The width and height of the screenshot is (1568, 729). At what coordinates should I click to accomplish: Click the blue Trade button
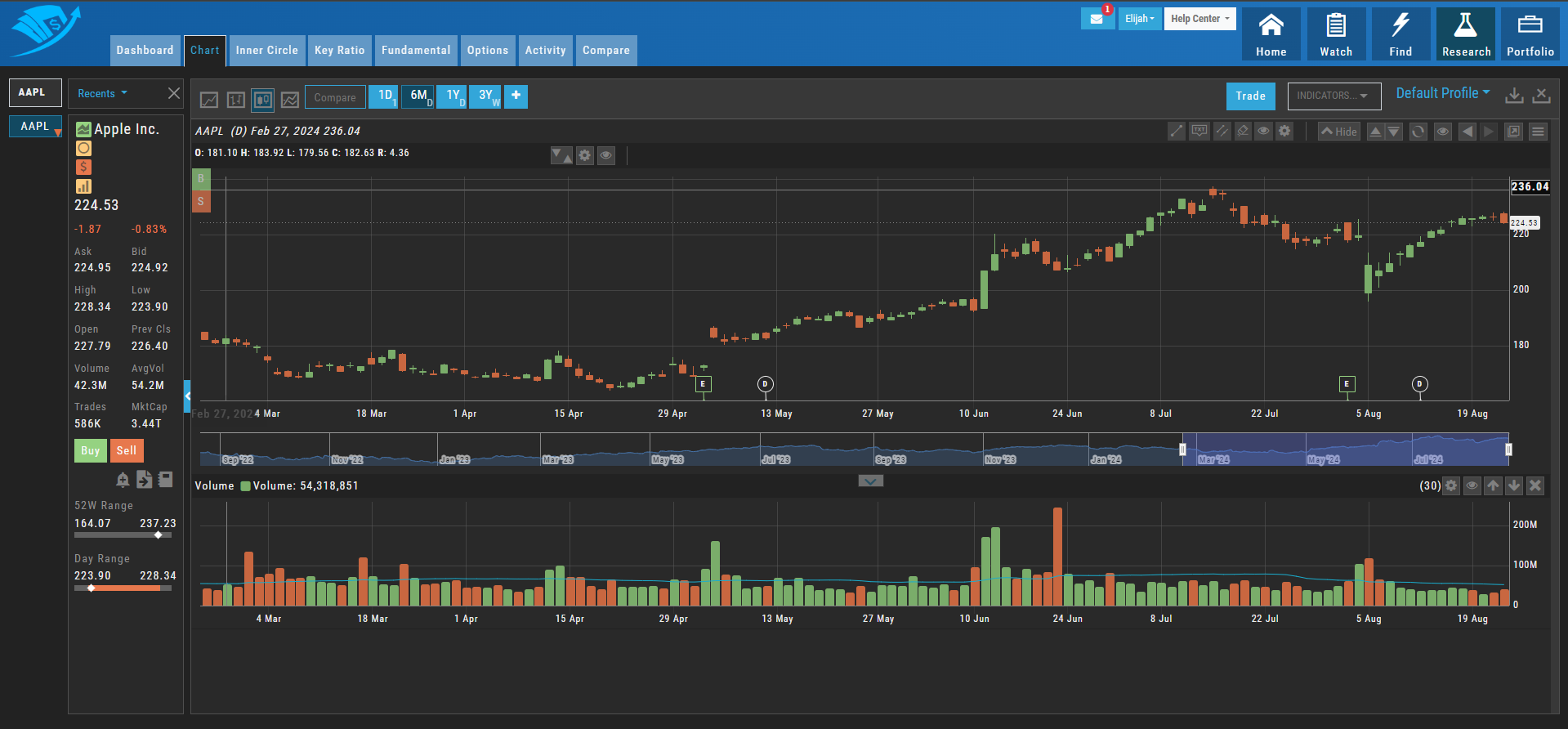point(1250,96)
